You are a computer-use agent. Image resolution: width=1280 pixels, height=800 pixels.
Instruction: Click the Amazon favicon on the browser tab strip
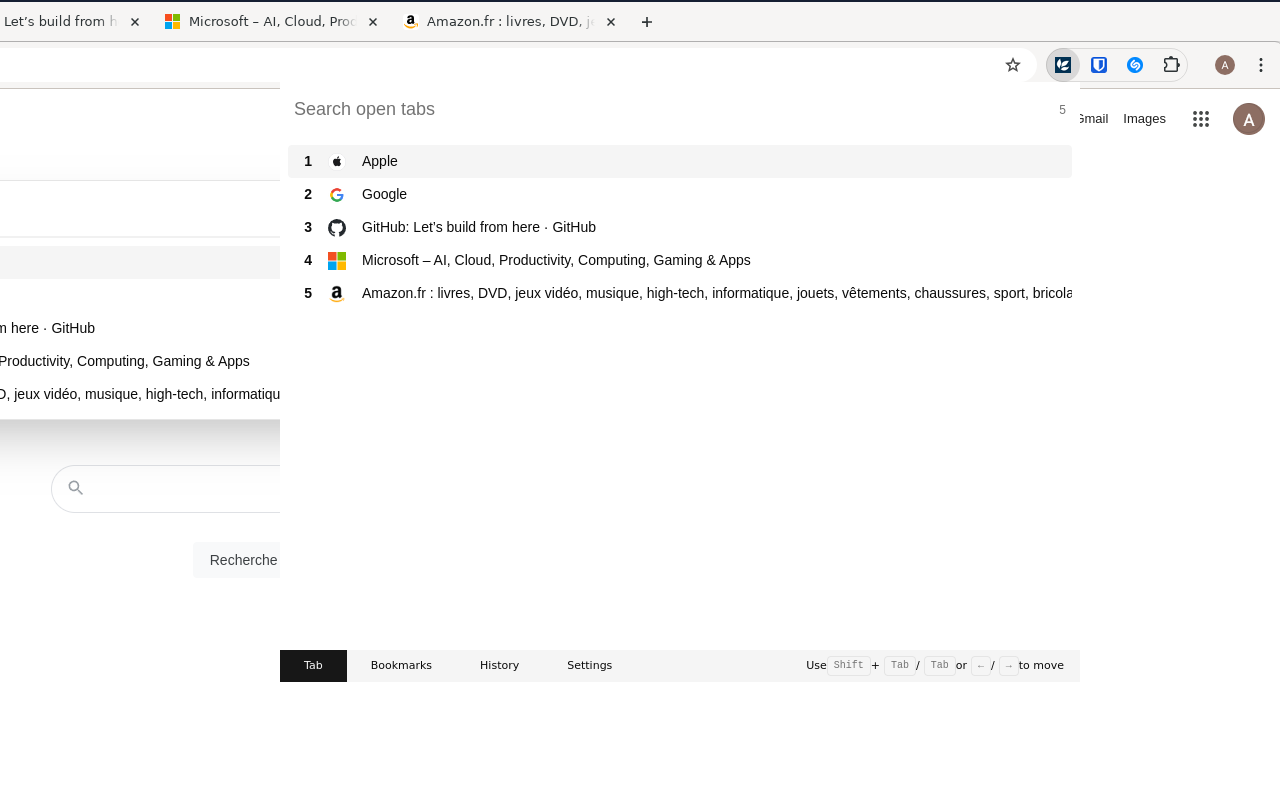[x=410, y=22]
